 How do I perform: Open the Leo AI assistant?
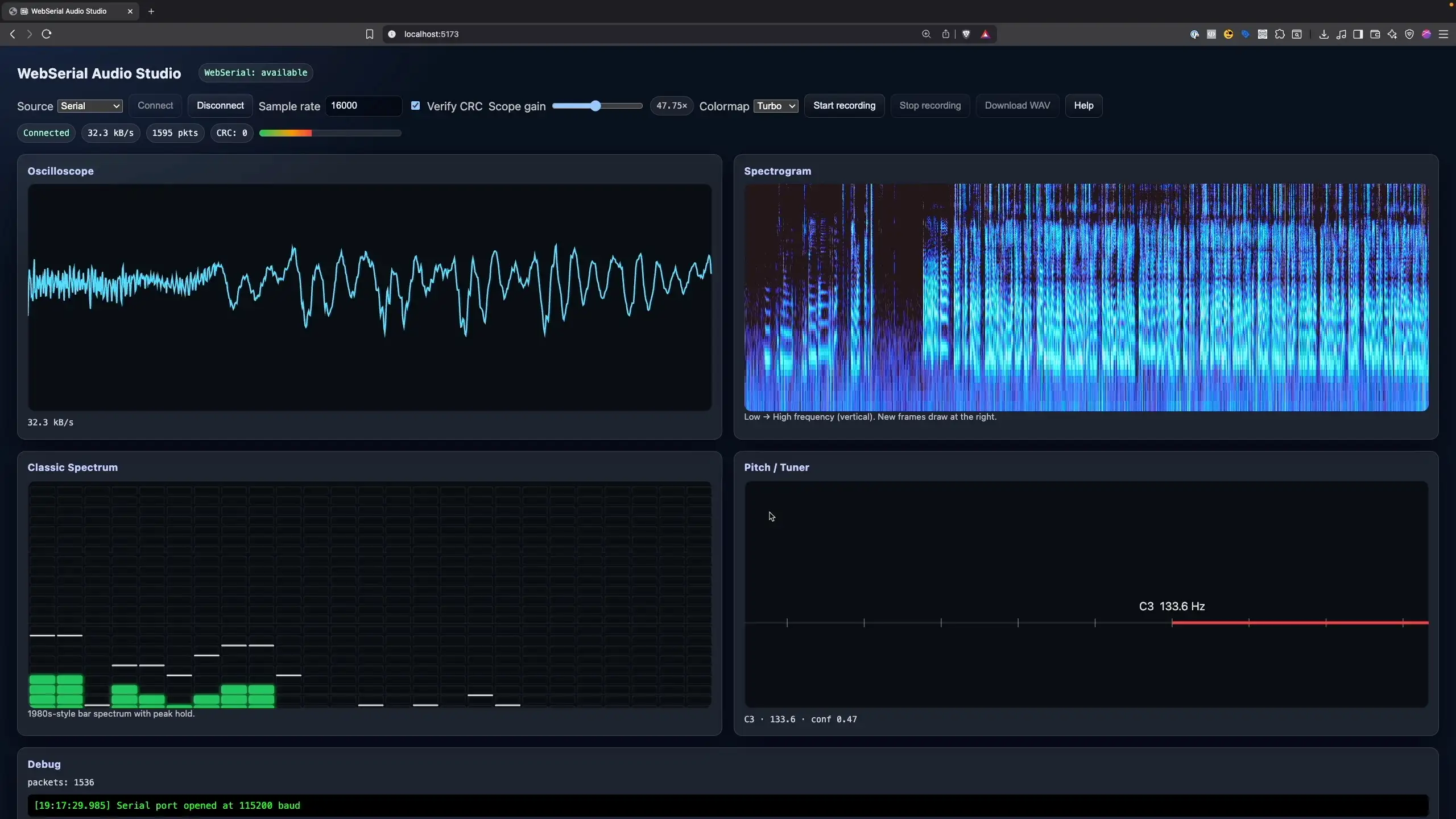[1392, 34]
